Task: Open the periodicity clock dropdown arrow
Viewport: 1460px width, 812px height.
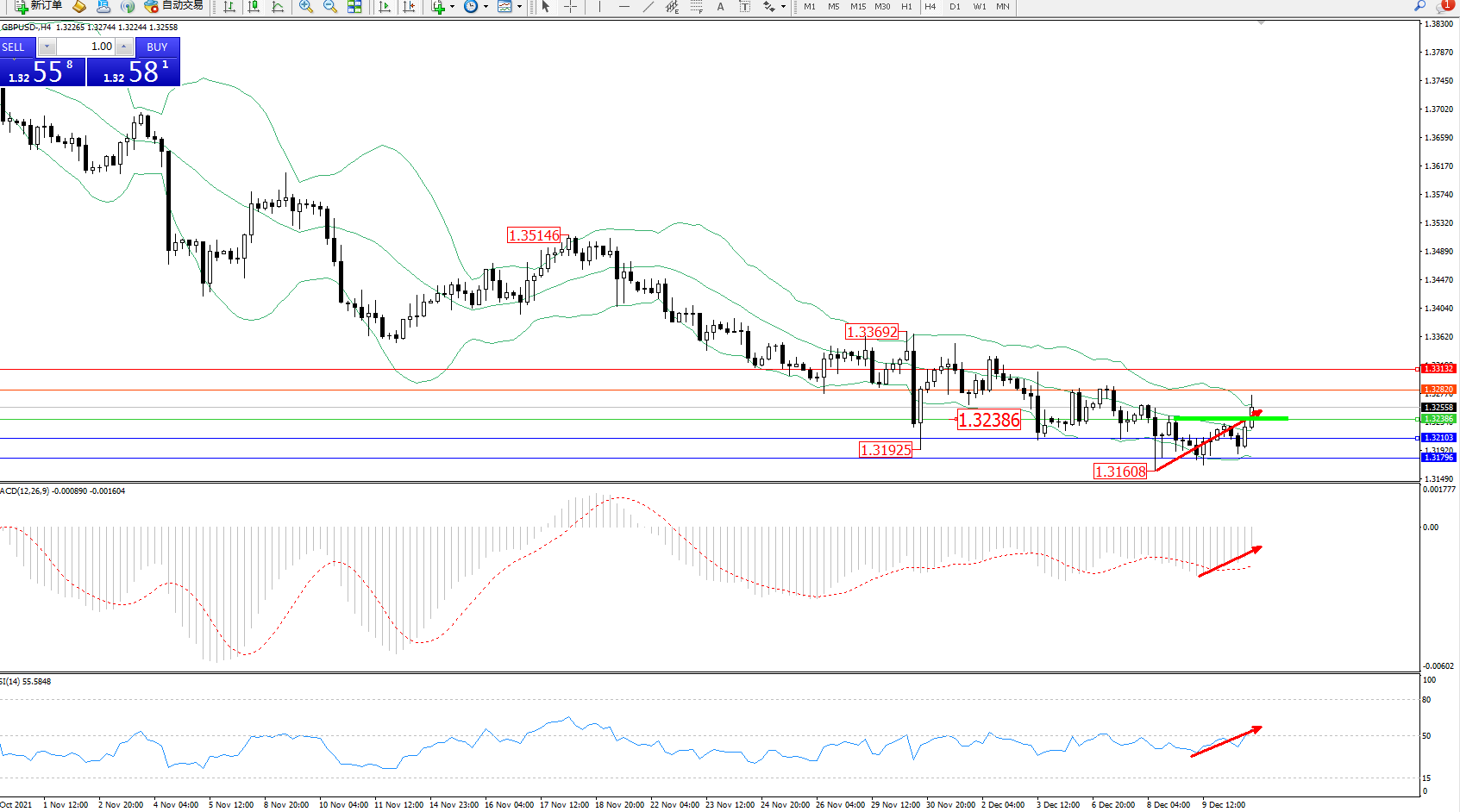Action: 486,6
